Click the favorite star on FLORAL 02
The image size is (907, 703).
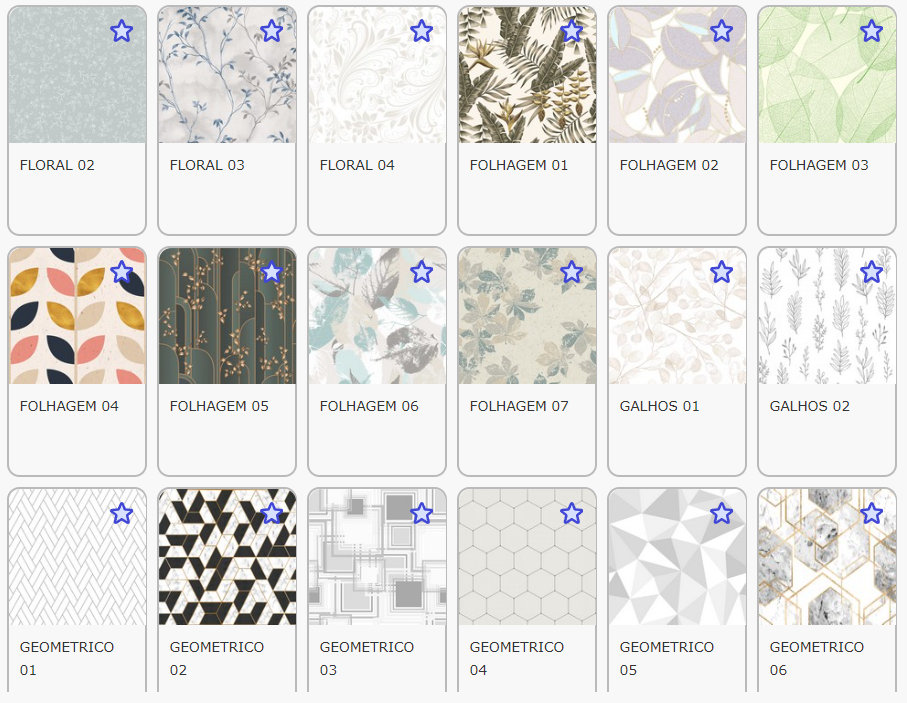pyautogui.click(x=121, y=31)
